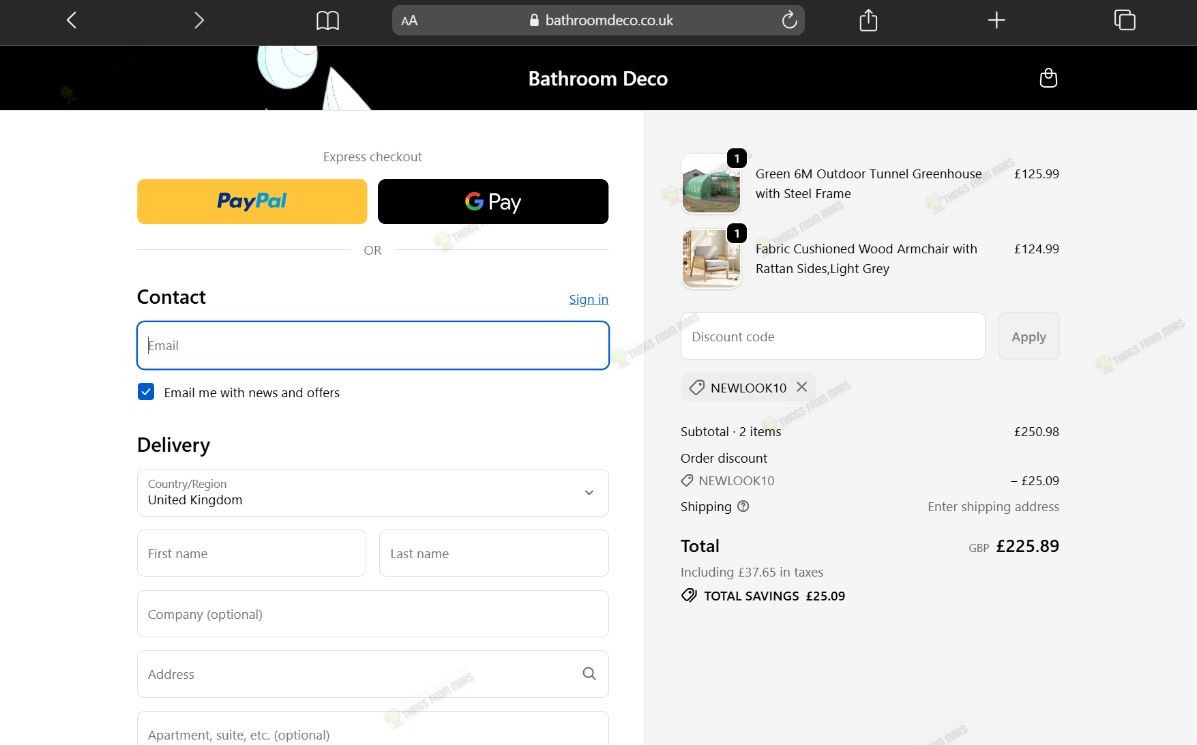Click the £124.99 armchair price
The image size is (1197, 745).
coord(1036,249)
